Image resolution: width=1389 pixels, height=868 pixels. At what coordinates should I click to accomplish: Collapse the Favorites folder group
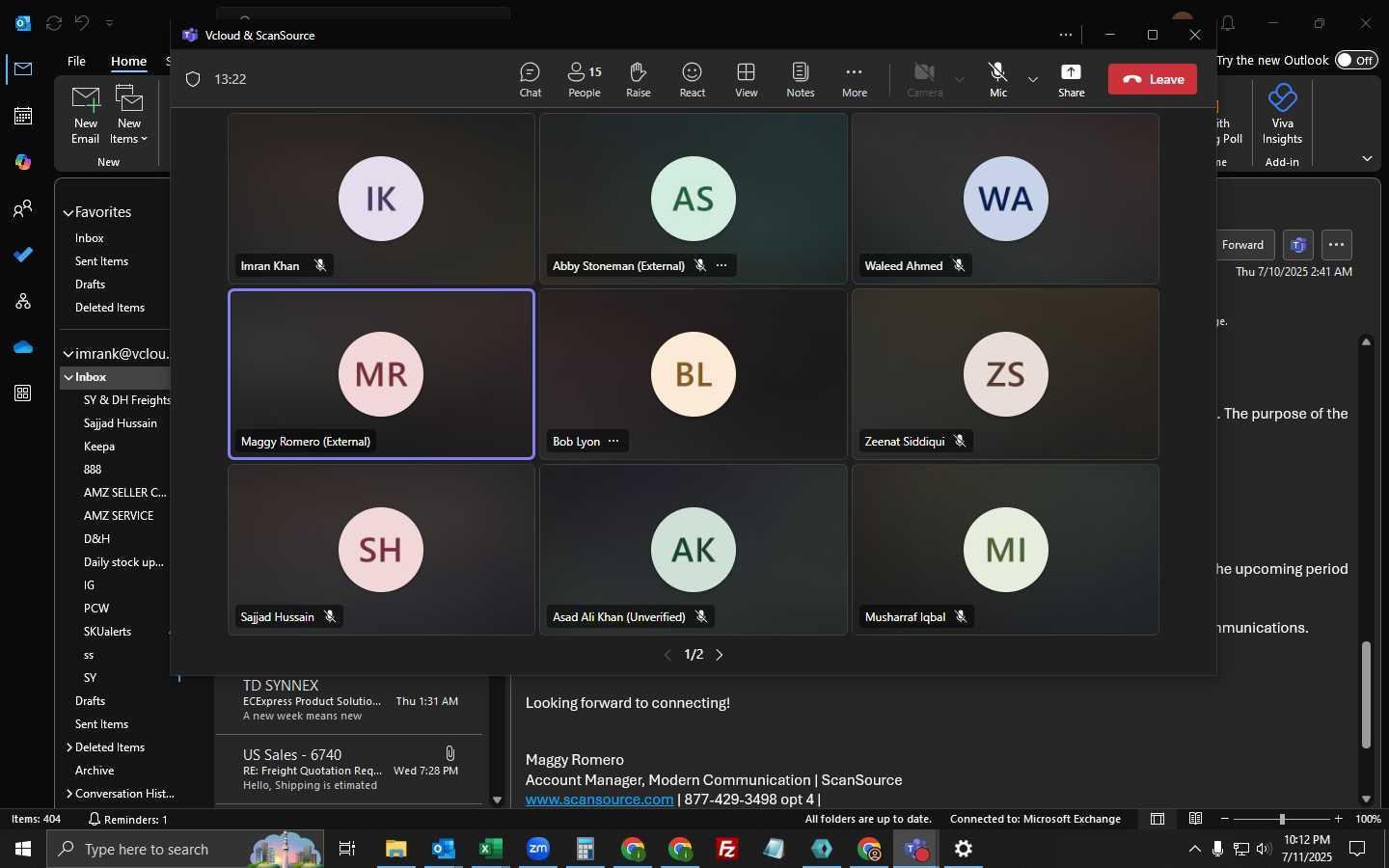[68, 212]
